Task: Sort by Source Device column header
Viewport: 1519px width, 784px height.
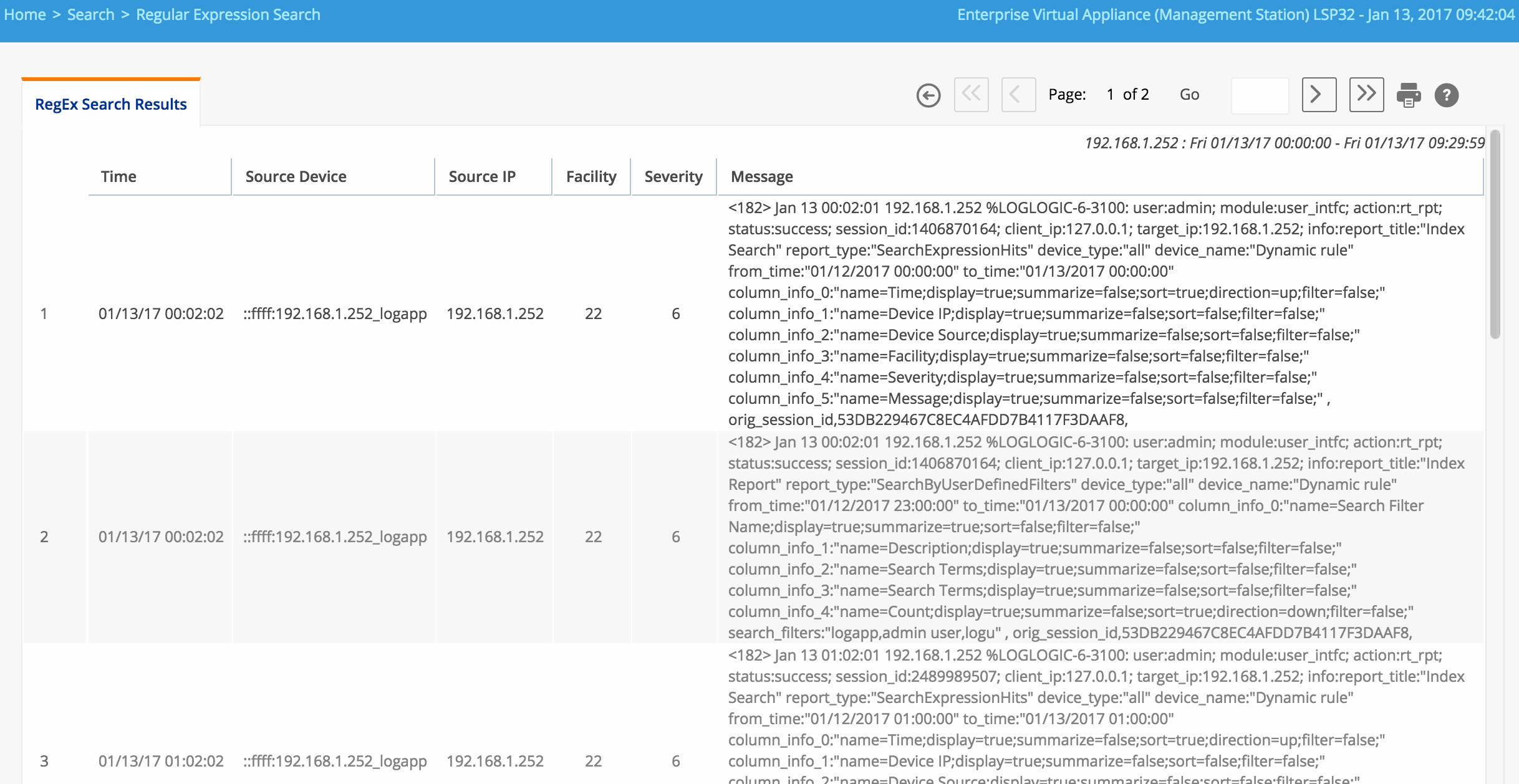Action: (296, 177)
